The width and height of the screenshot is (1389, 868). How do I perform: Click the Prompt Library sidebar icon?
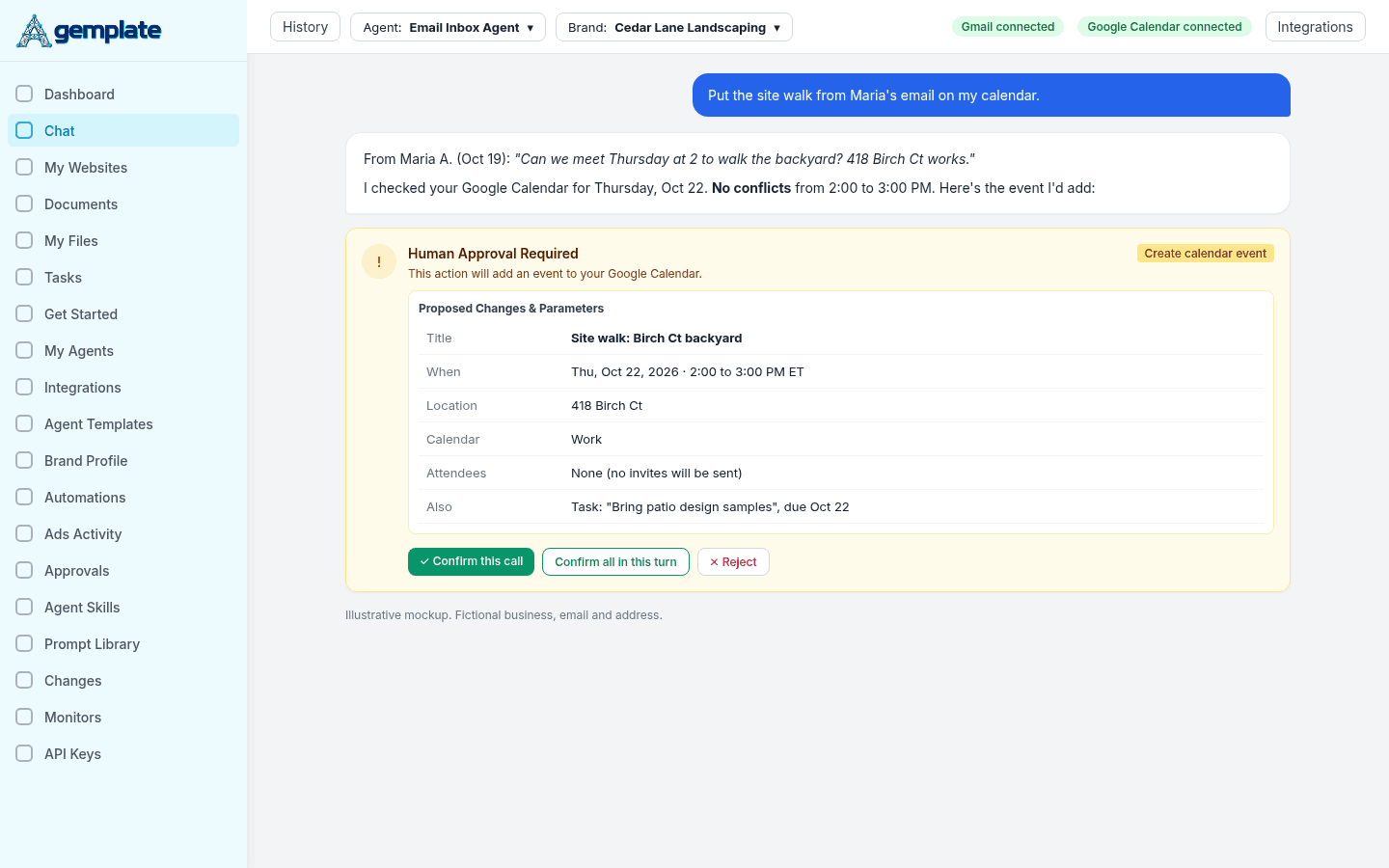pos(24,643)
